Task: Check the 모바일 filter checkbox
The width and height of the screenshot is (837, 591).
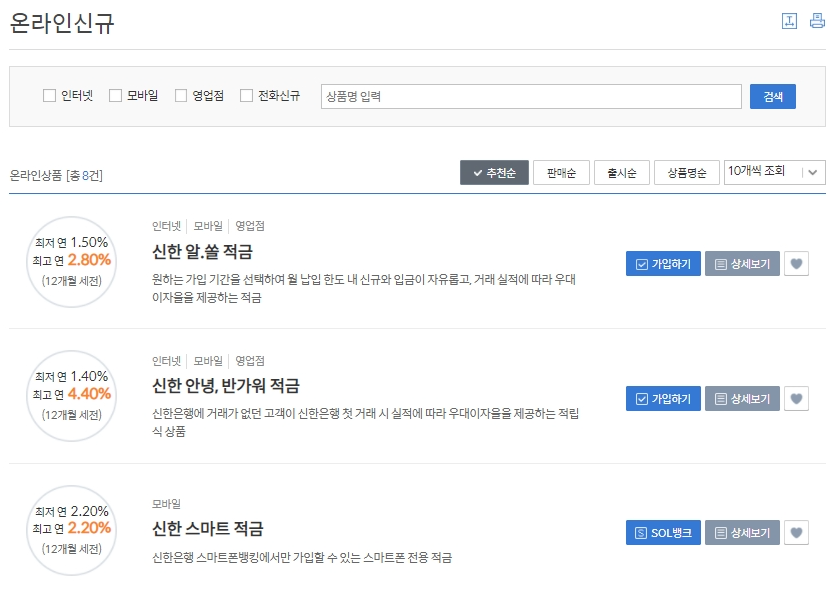Action: (115, 96)
